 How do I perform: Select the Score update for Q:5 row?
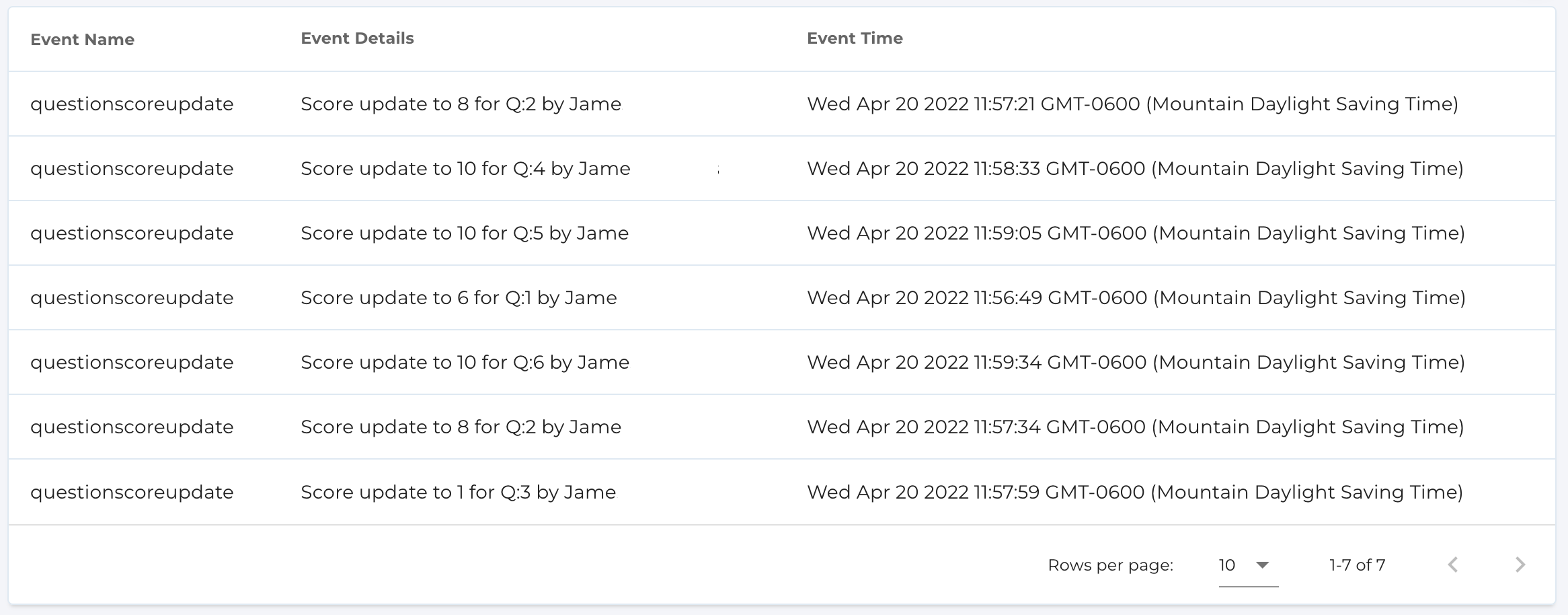point(465,233)
